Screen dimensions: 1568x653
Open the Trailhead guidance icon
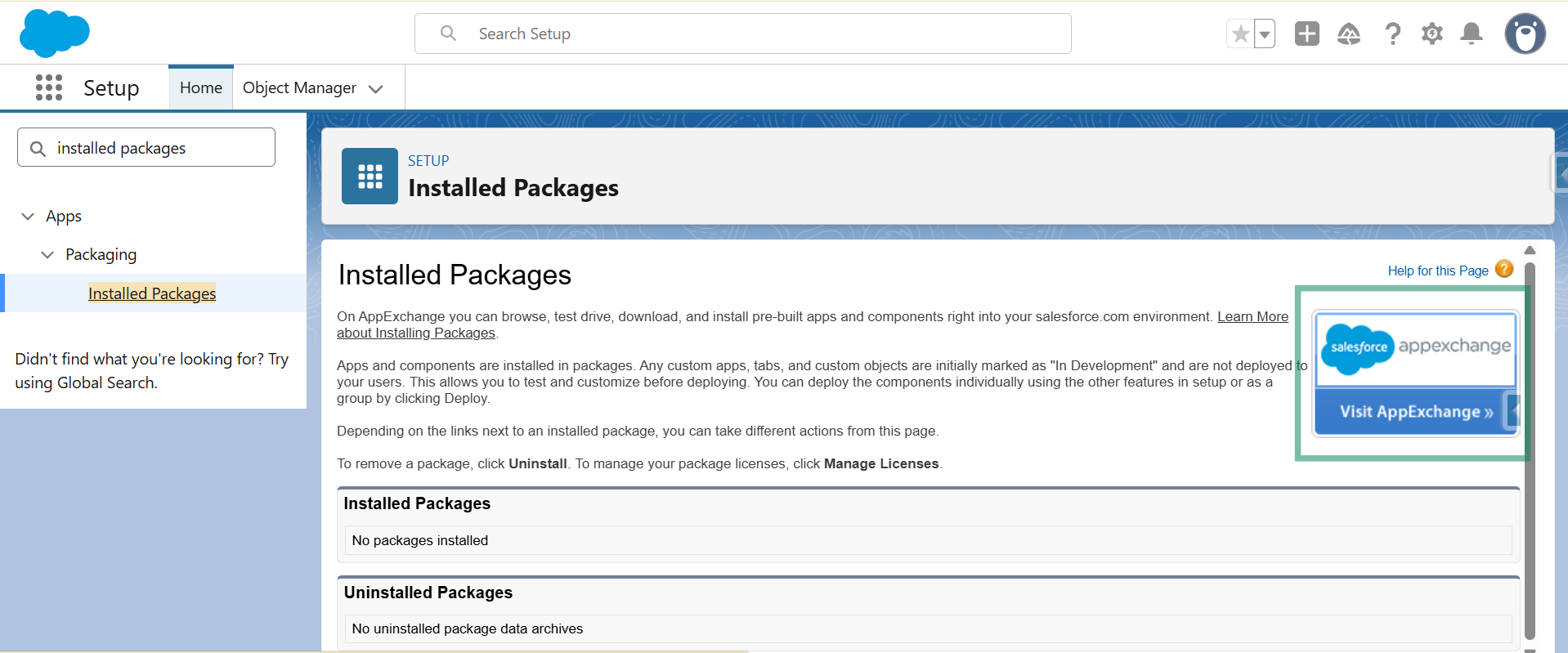1348,34
